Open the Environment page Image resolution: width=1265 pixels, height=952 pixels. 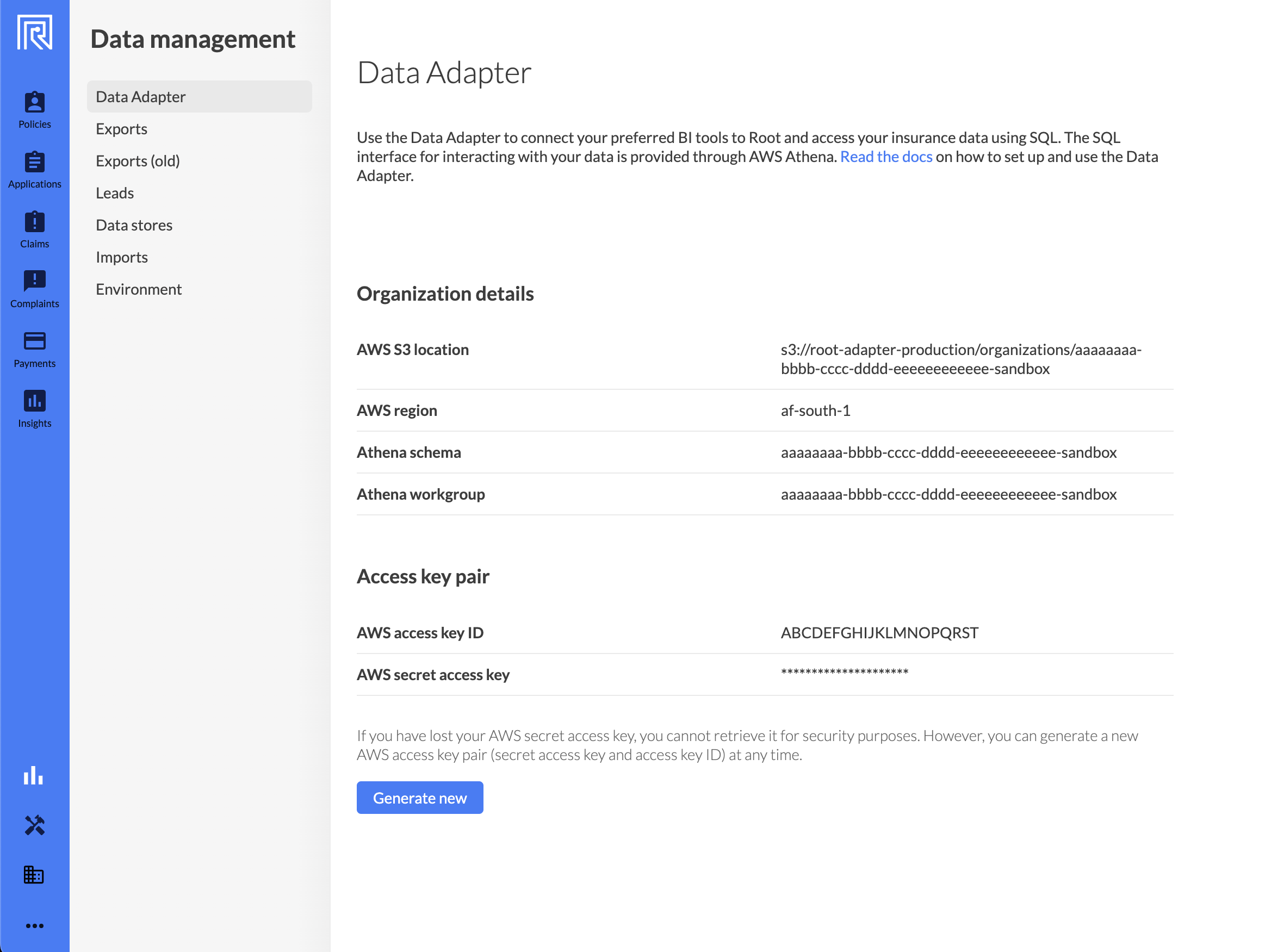point(139,289)
